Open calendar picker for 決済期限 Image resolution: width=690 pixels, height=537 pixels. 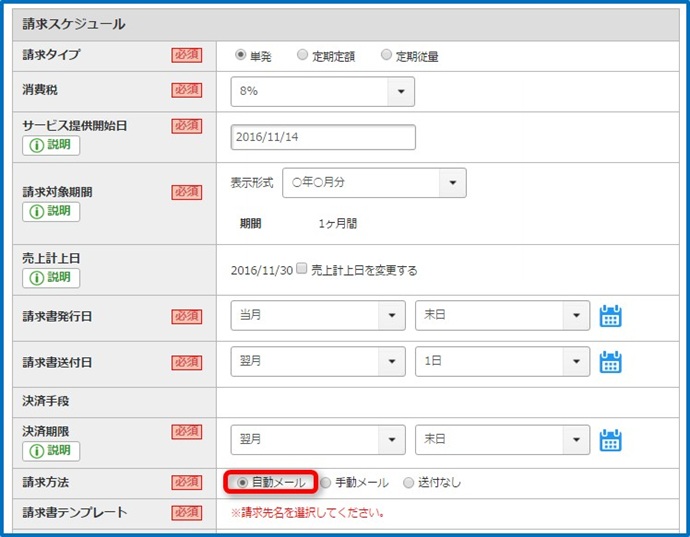(x=610, y=440)
